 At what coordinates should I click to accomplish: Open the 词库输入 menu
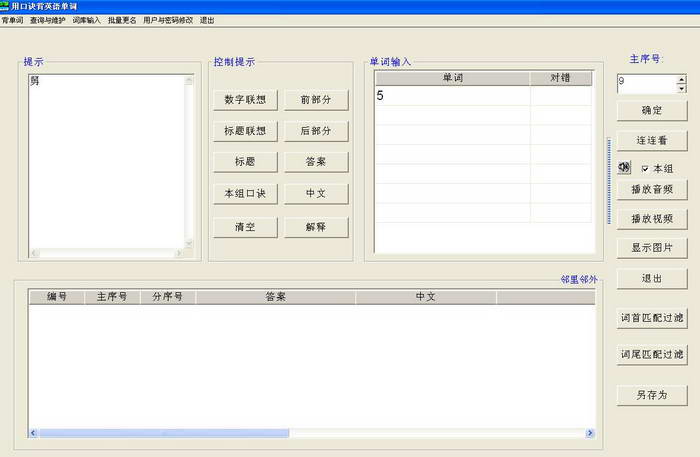[x=87, y=20]
